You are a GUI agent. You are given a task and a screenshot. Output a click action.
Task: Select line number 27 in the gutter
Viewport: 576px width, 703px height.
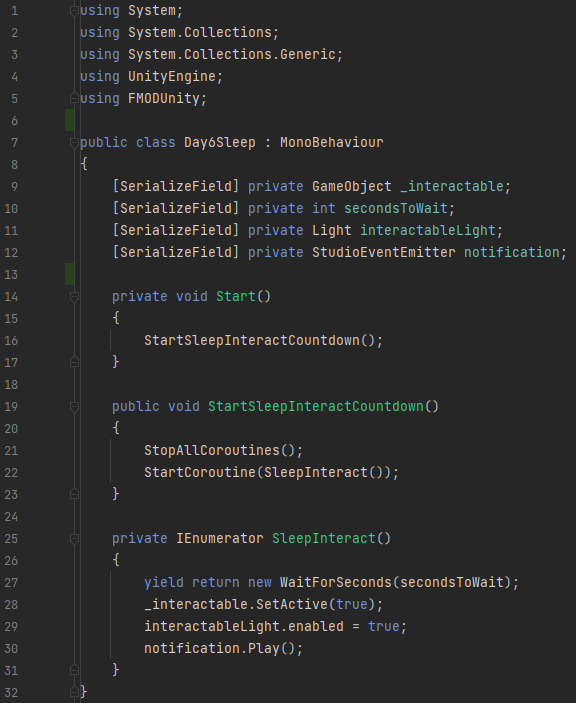click(11, 582)
